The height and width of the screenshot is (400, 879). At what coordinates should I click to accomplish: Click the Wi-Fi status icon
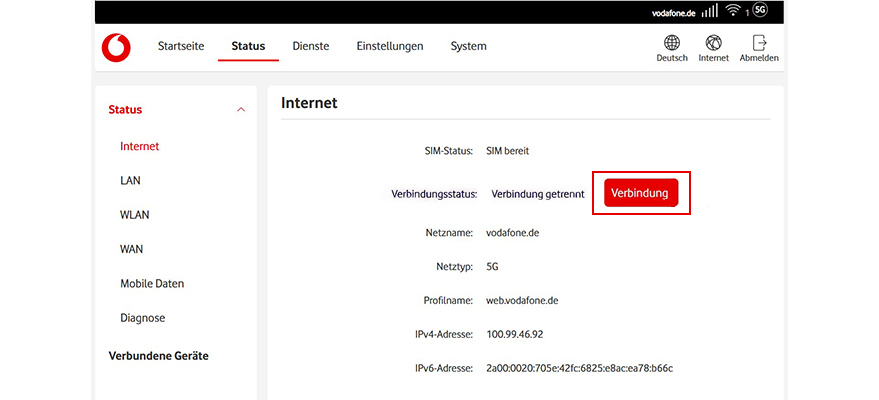pos(732,11)
